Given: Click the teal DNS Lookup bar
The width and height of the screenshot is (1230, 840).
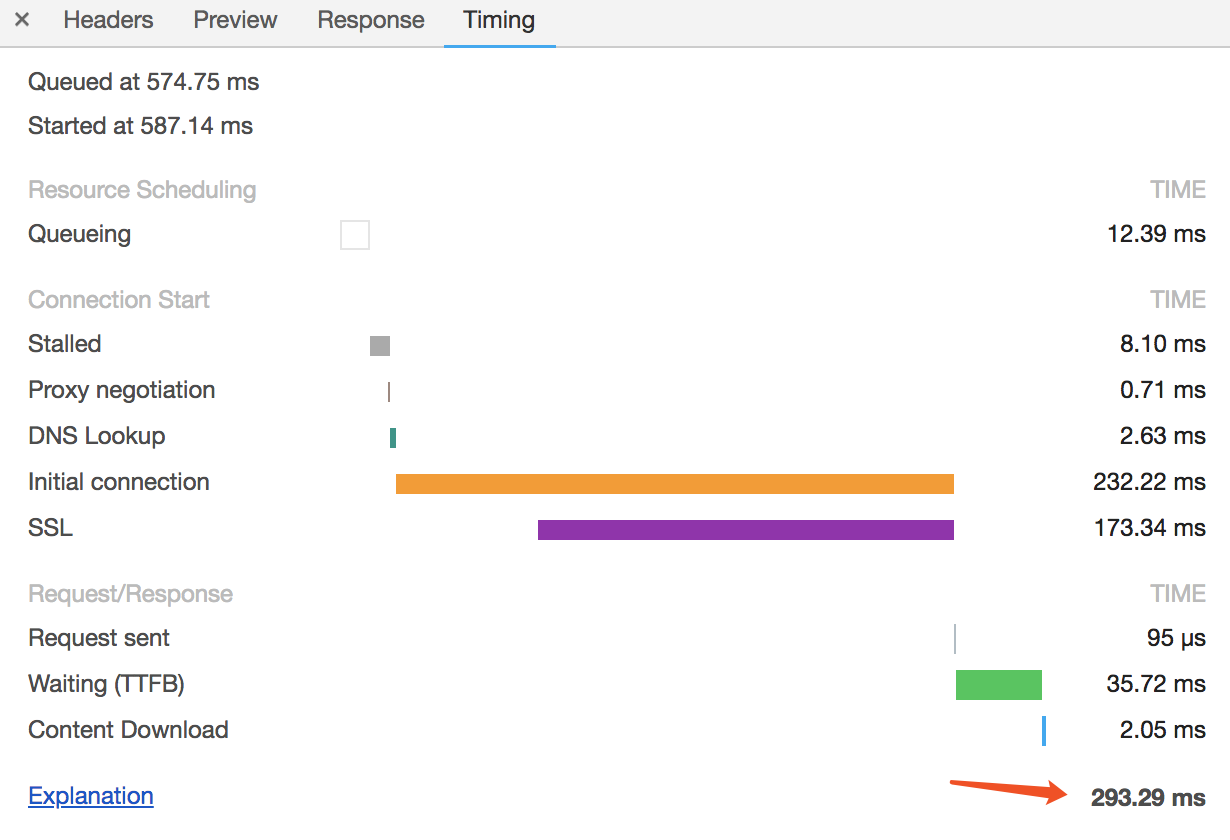Looking at the screenshot, I should (393, 437).
